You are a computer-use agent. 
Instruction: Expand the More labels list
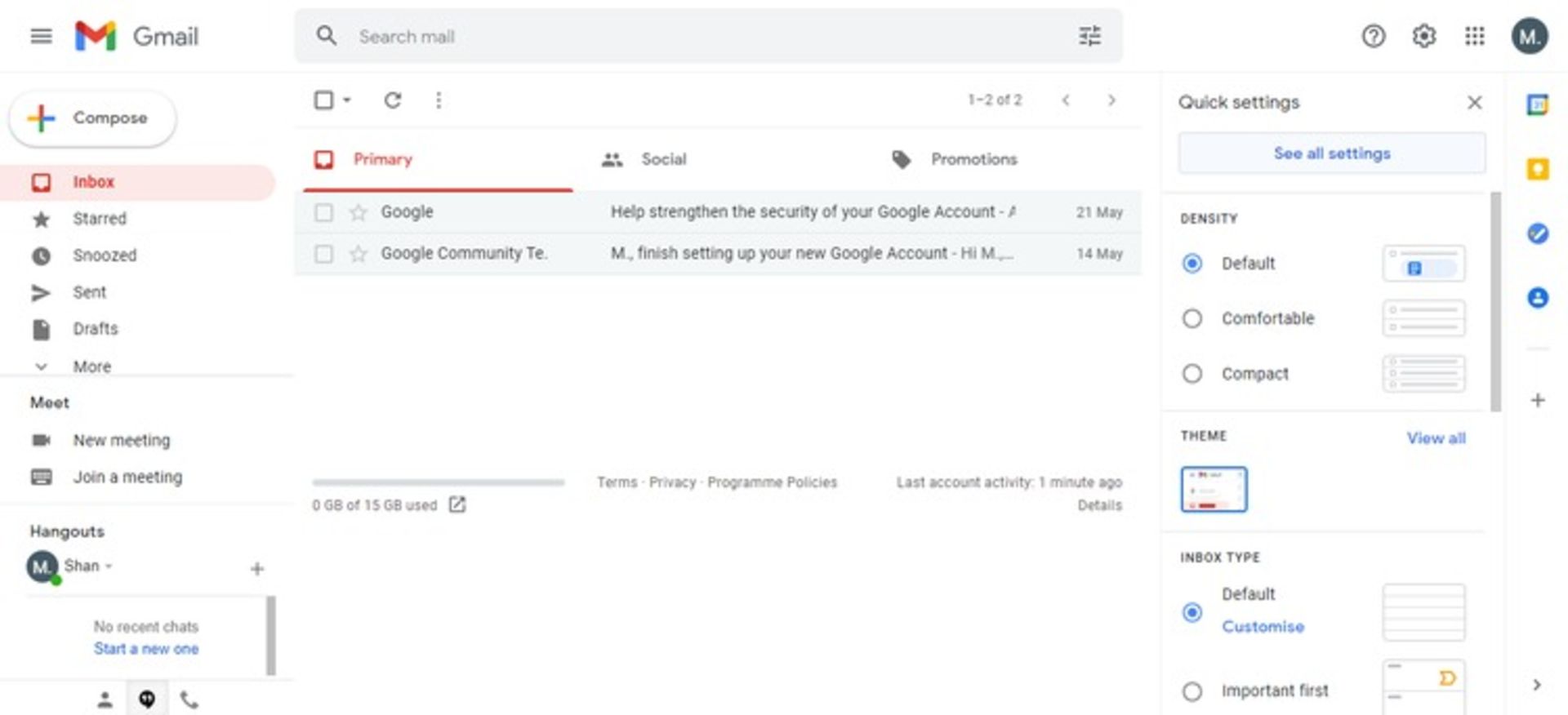click(91, 366)
